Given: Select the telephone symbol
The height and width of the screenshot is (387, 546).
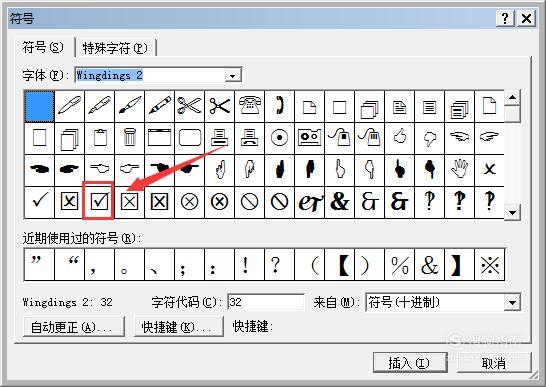Looking at the screenshot, I should 250,106.
